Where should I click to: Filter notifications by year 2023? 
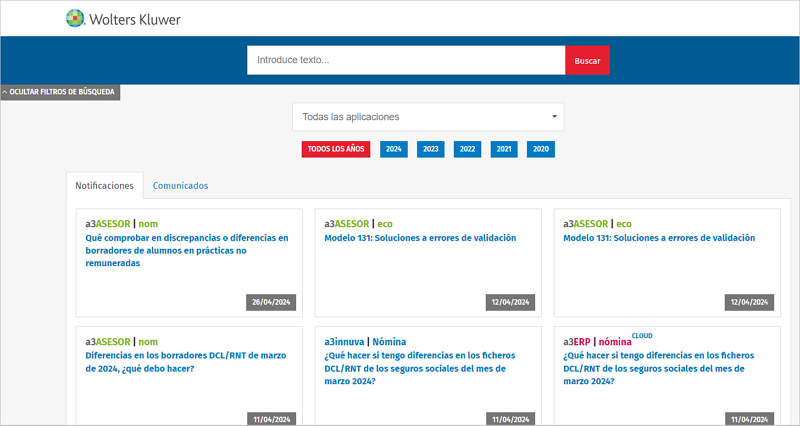click(431, 149)
